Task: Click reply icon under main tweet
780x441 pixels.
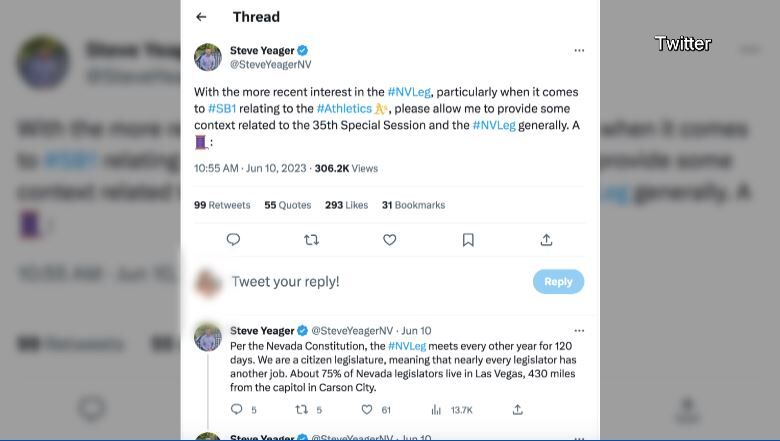Action: pyautogui.click(x=233, y=240)
